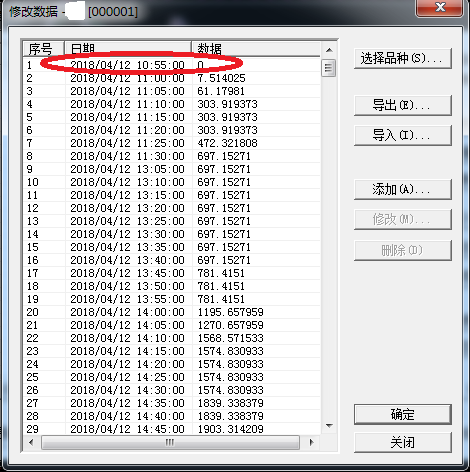Image resolution: width=470 pixels, height=472 pixels.
Task: Select row 9 dated 13:05:00
Action: [172, 169]
